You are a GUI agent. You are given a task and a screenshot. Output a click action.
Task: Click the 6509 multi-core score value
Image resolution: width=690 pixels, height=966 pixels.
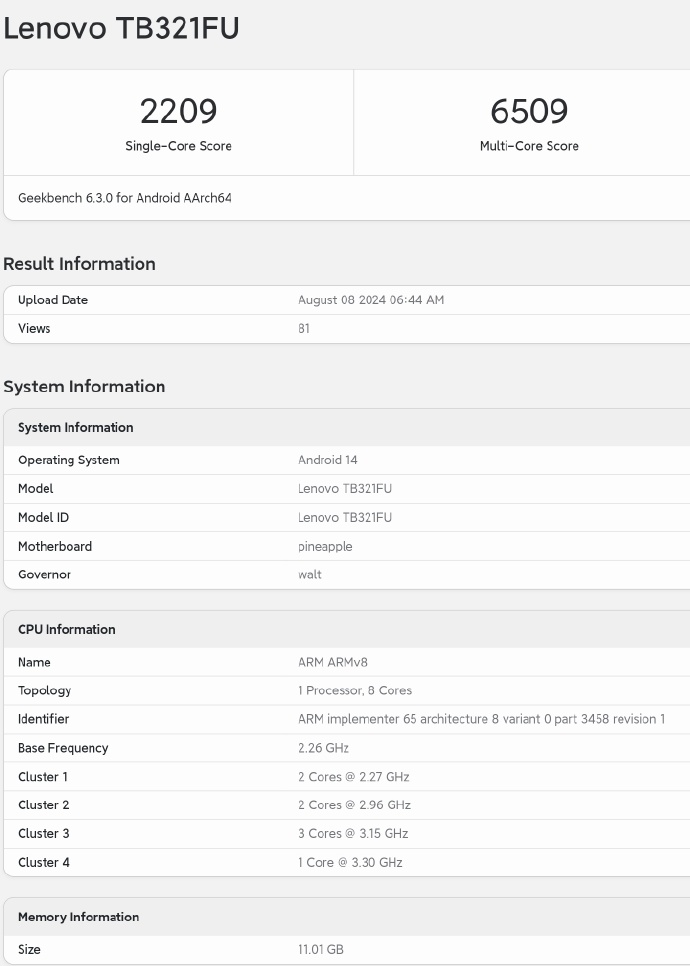[529, 111]
